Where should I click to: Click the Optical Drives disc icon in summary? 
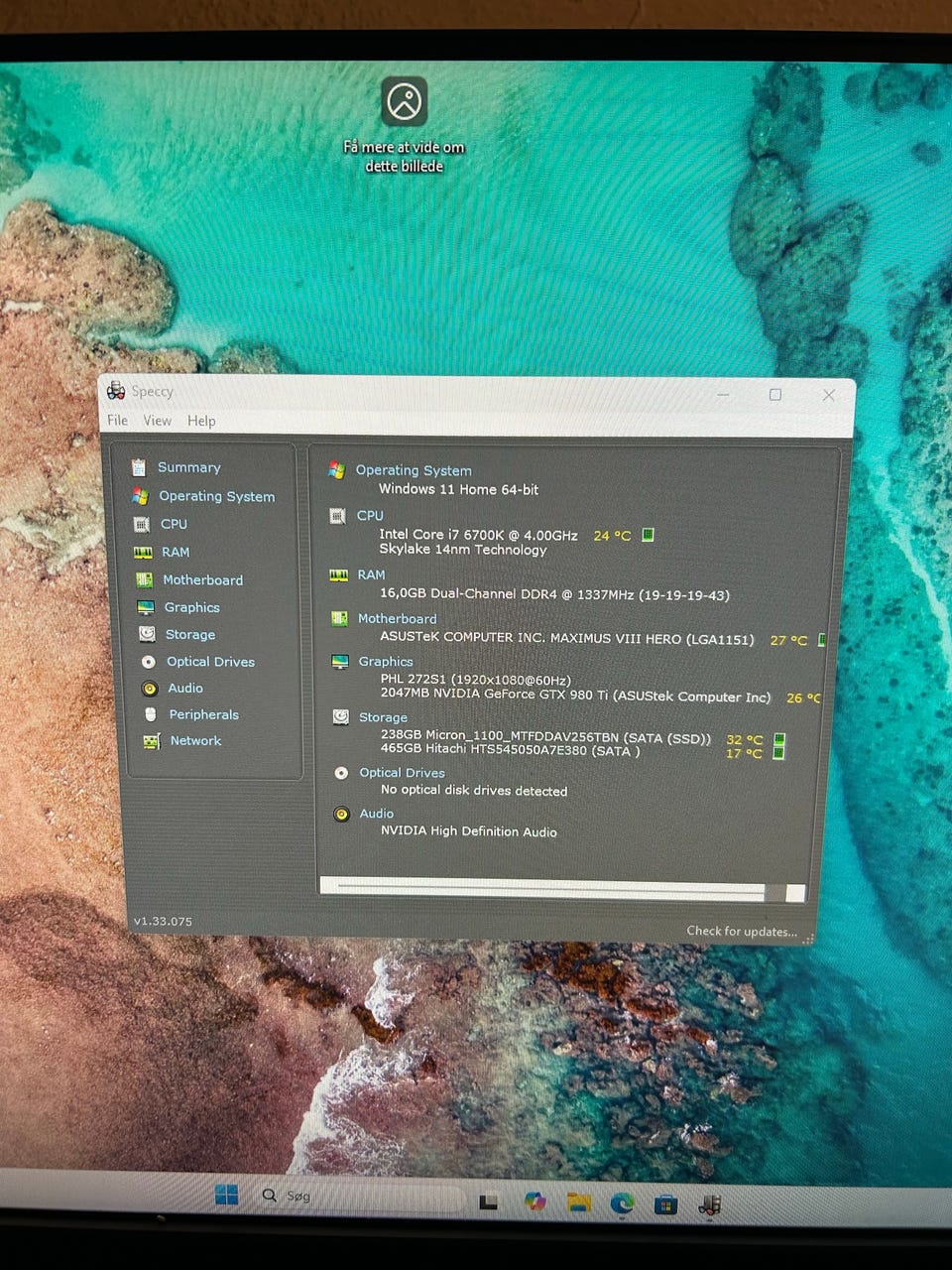pyautogui.click(x=341, y=773)
